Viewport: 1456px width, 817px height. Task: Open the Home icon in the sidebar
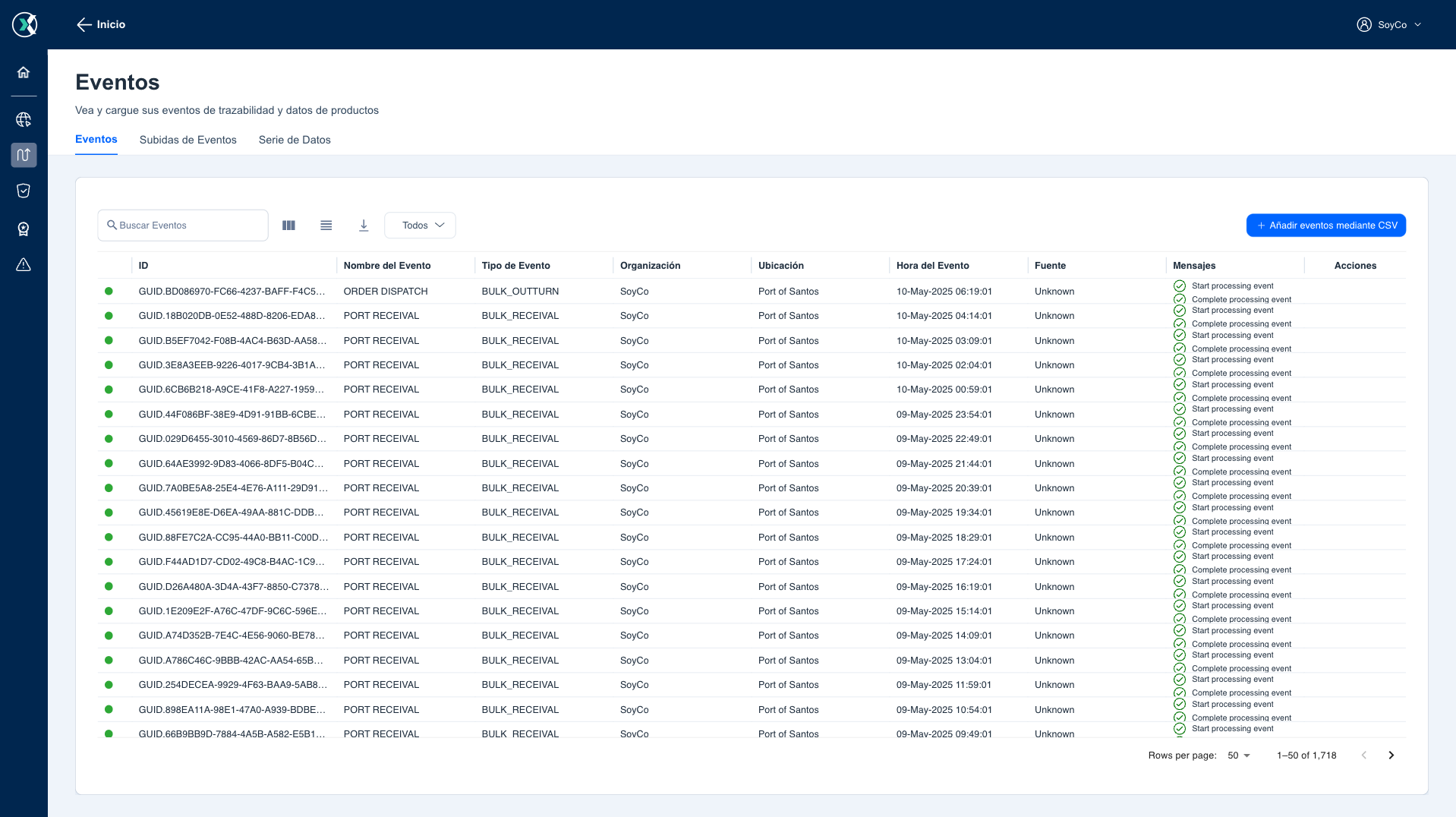point(24,72)
